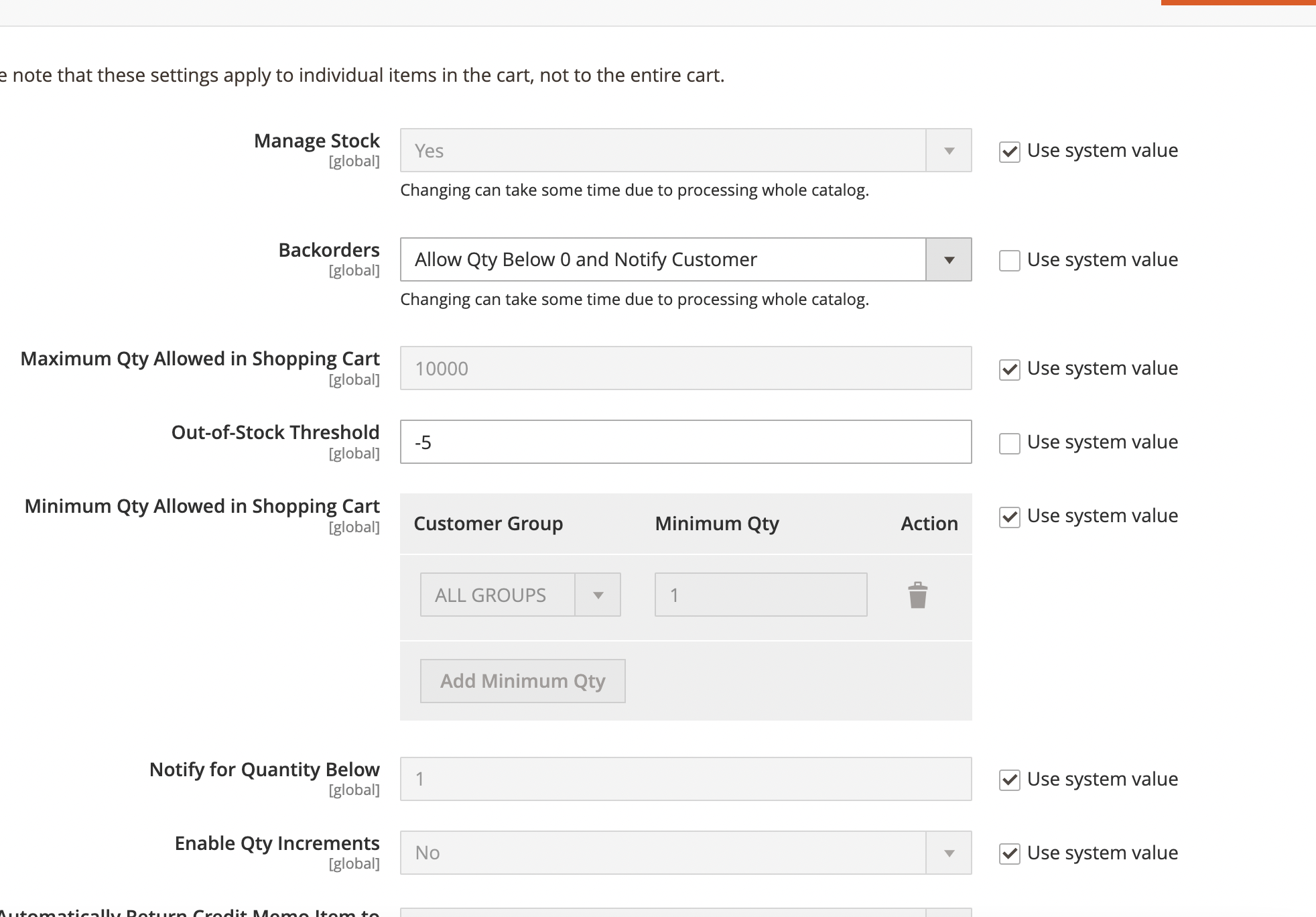Enable Use system value for Backorders

[1010, 260]
